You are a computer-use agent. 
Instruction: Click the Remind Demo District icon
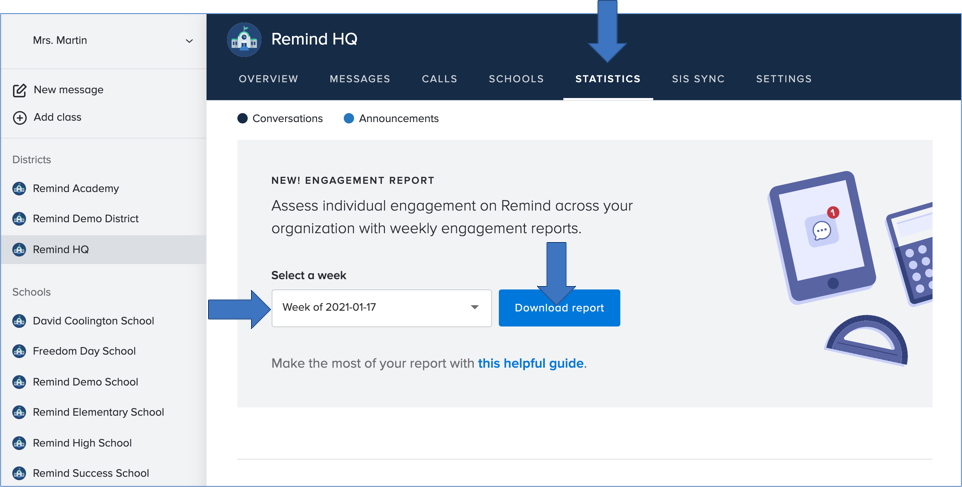pyautogui.click(x=19, y=218)
